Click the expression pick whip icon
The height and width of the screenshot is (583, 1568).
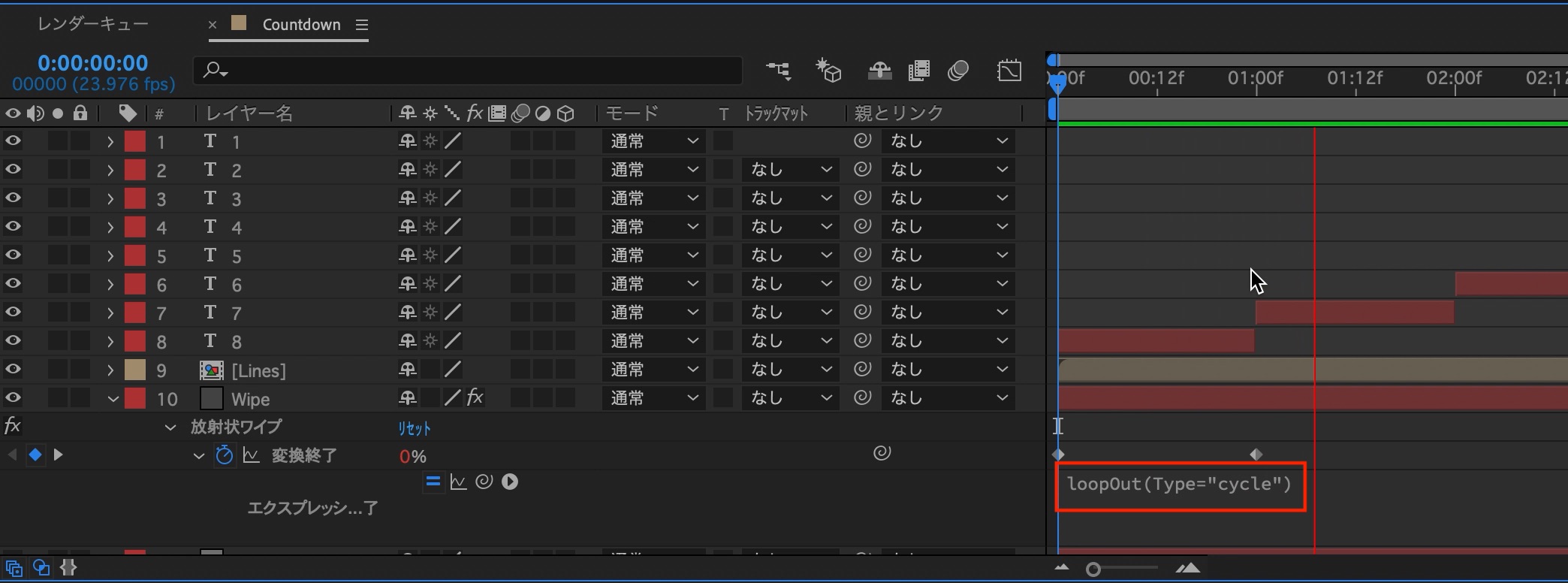(484, 482)
